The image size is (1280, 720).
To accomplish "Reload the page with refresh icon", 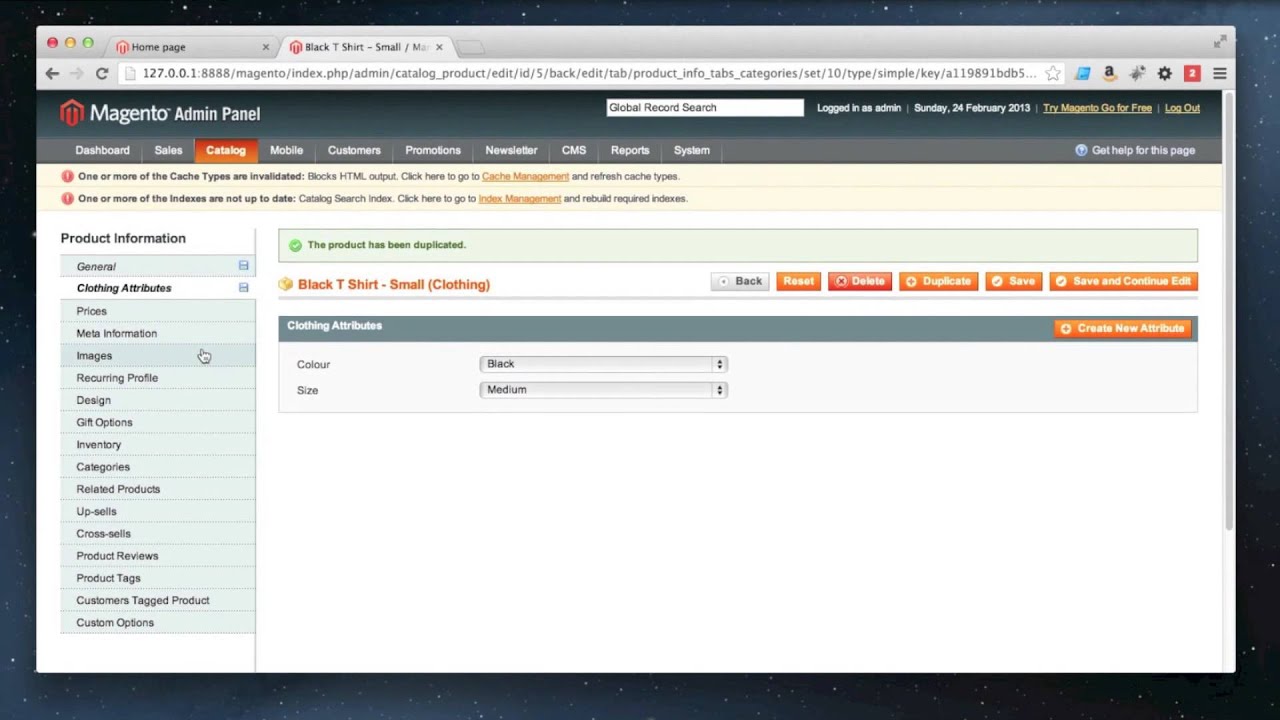I will 102,73.
